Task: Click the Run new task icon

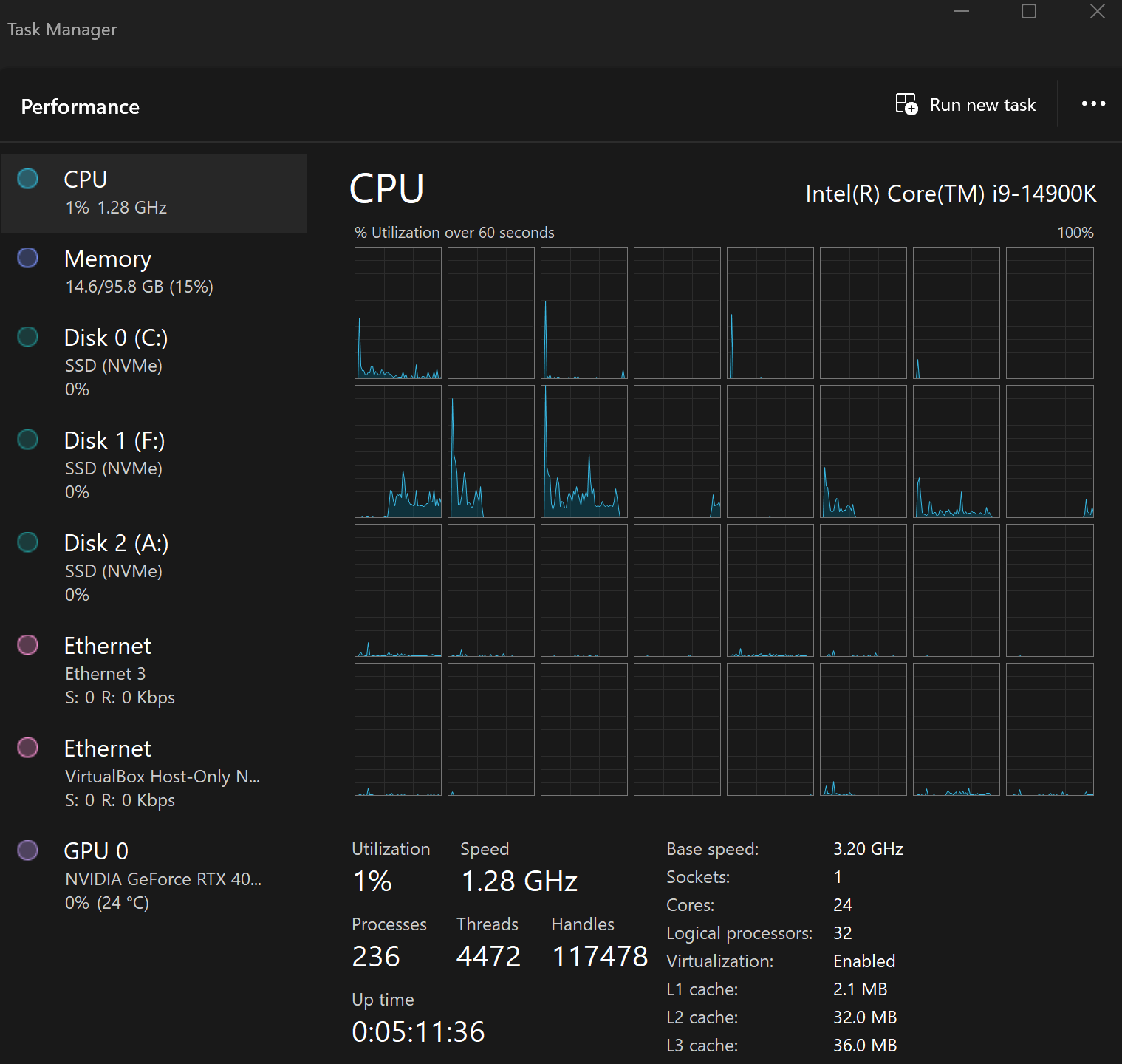Action: point(906,104)
